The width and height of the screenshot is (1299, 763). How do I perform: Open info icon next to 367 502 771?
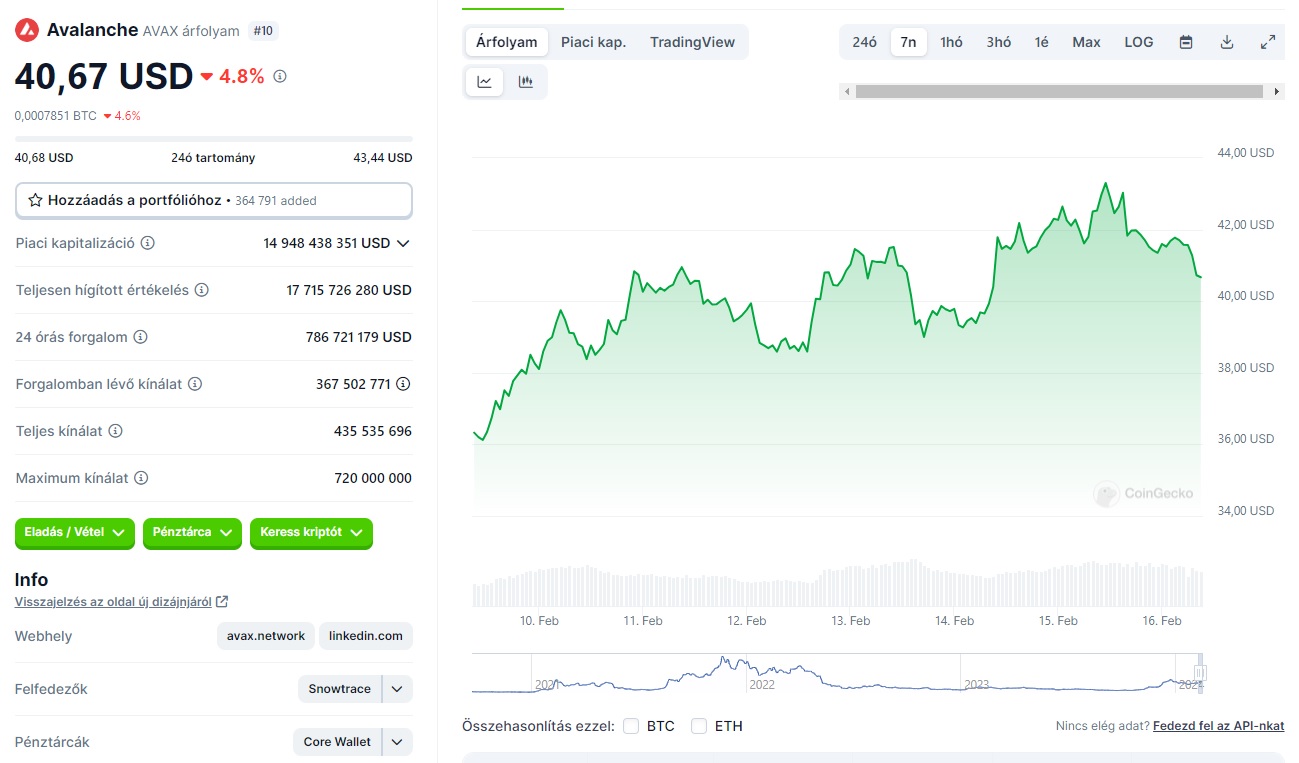403,384
